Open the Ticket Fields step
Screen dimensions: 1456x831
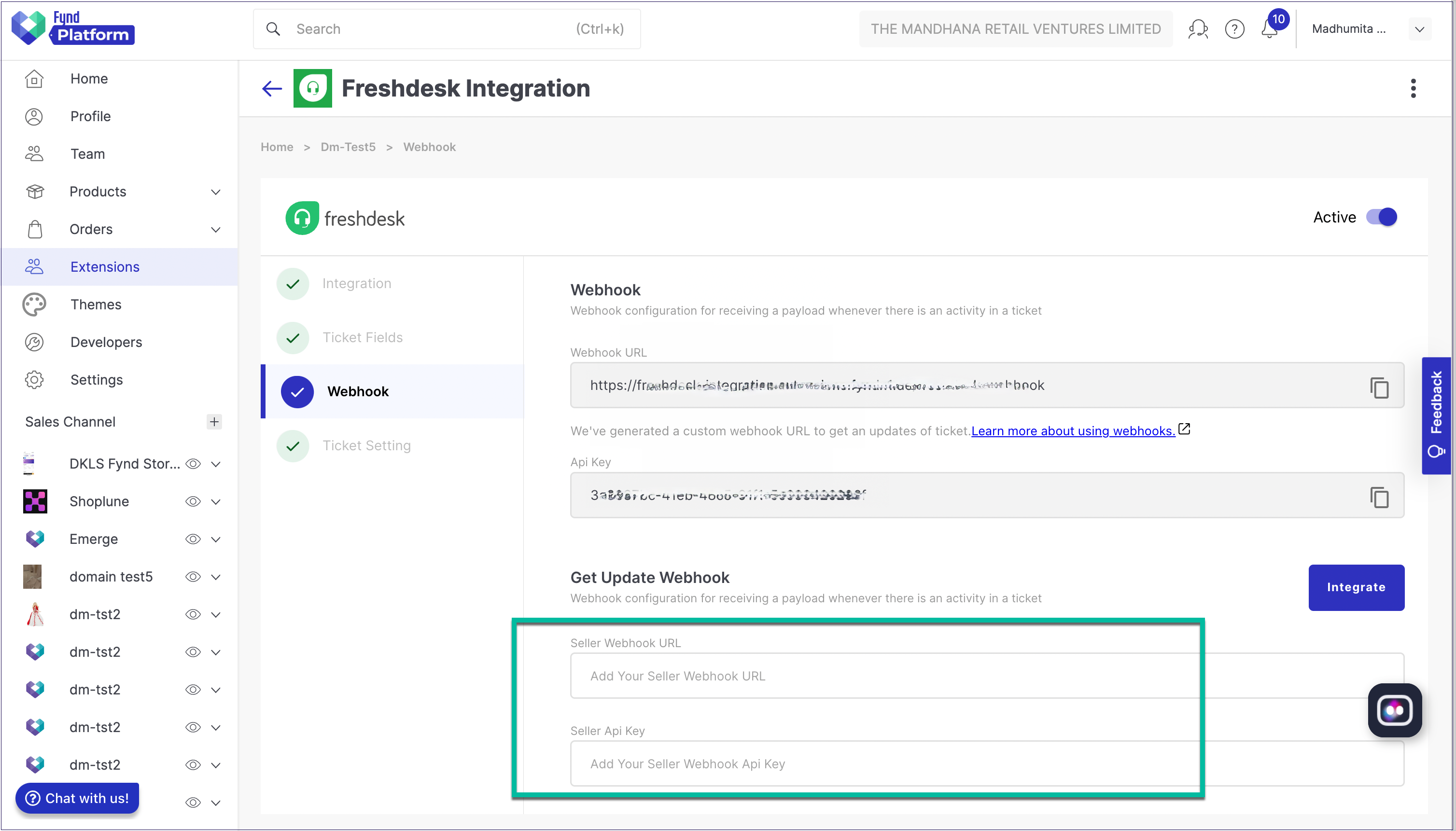(392, 337)
